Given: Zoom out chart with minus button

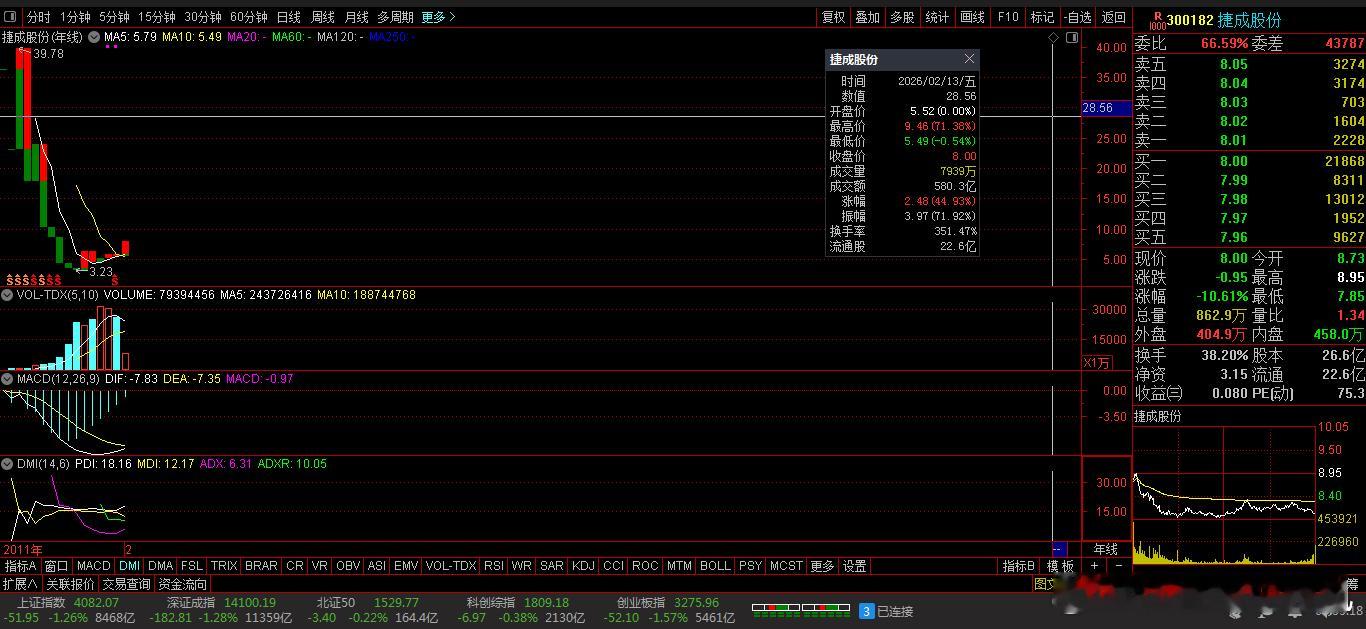Looking at the screenshot, I should pos(1118,566).
